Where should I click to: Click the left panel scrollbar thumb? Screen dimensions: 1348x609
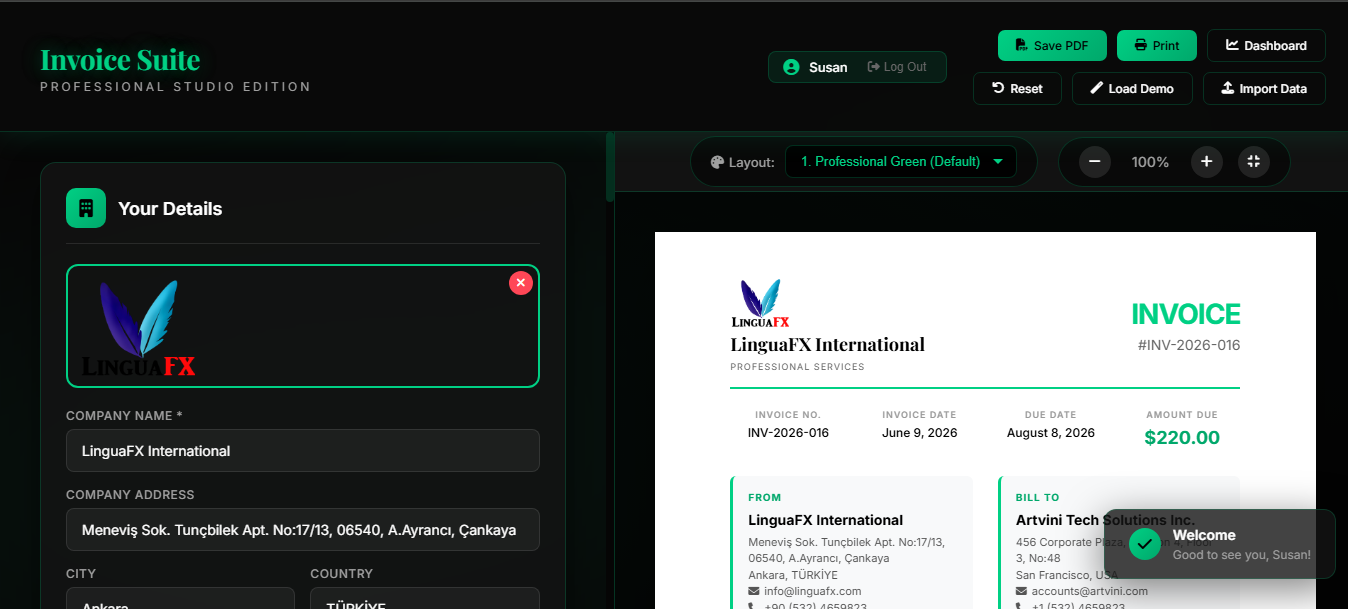pos(610,167)
